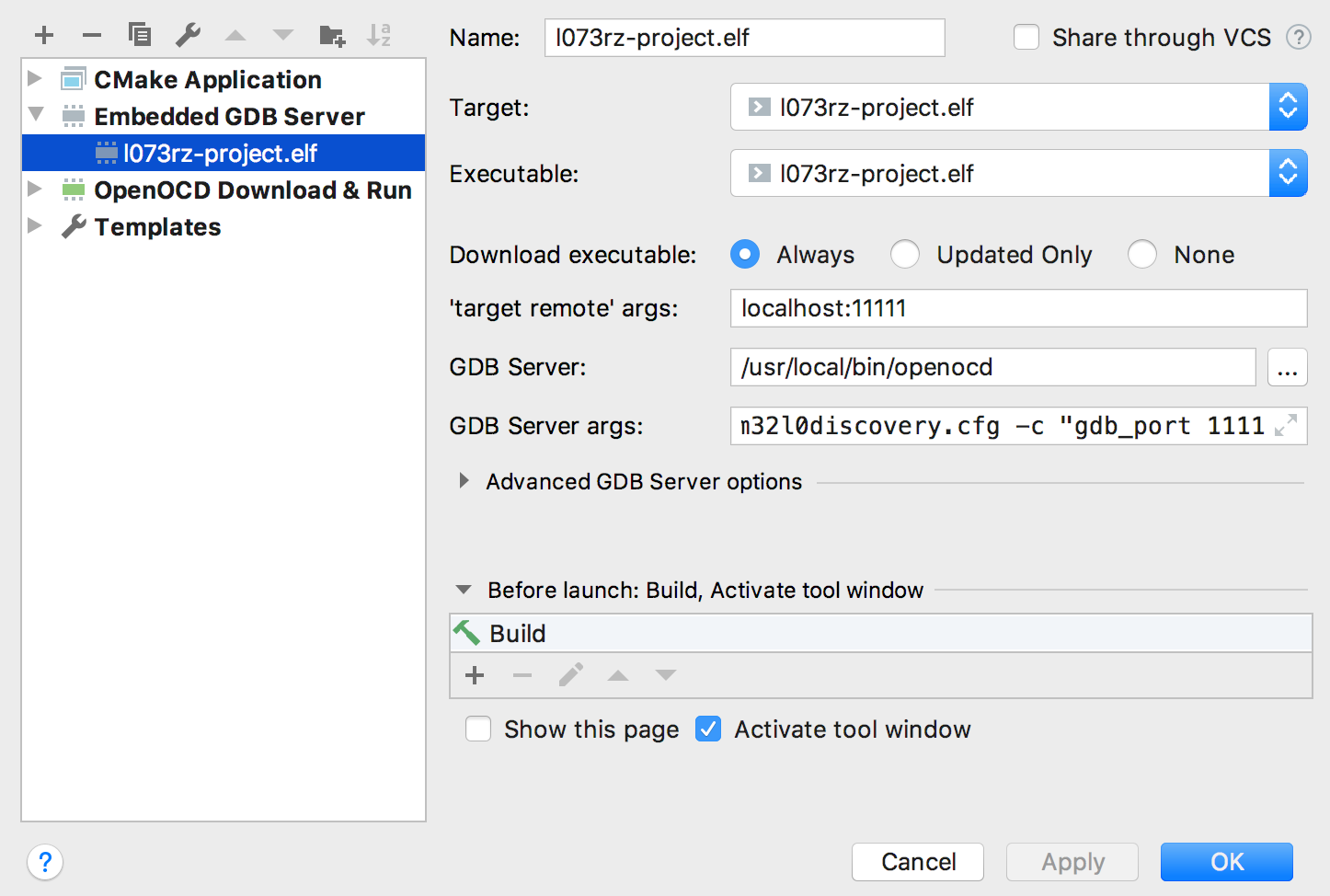Add a new run configuration
This screenshot has height=896, width=1330.
coord(44,36)
